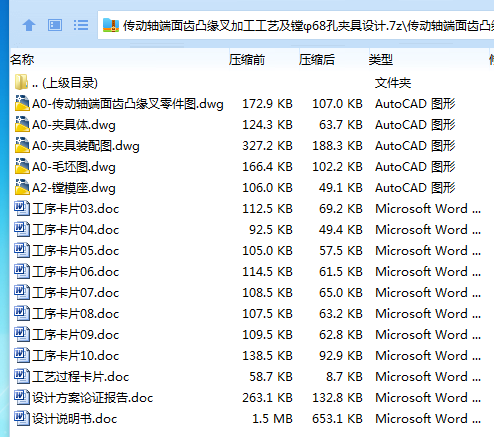Viewport: 494px width, 437px height.
Task: Select file 工序卡片08.doc
Action: [76, 314]
